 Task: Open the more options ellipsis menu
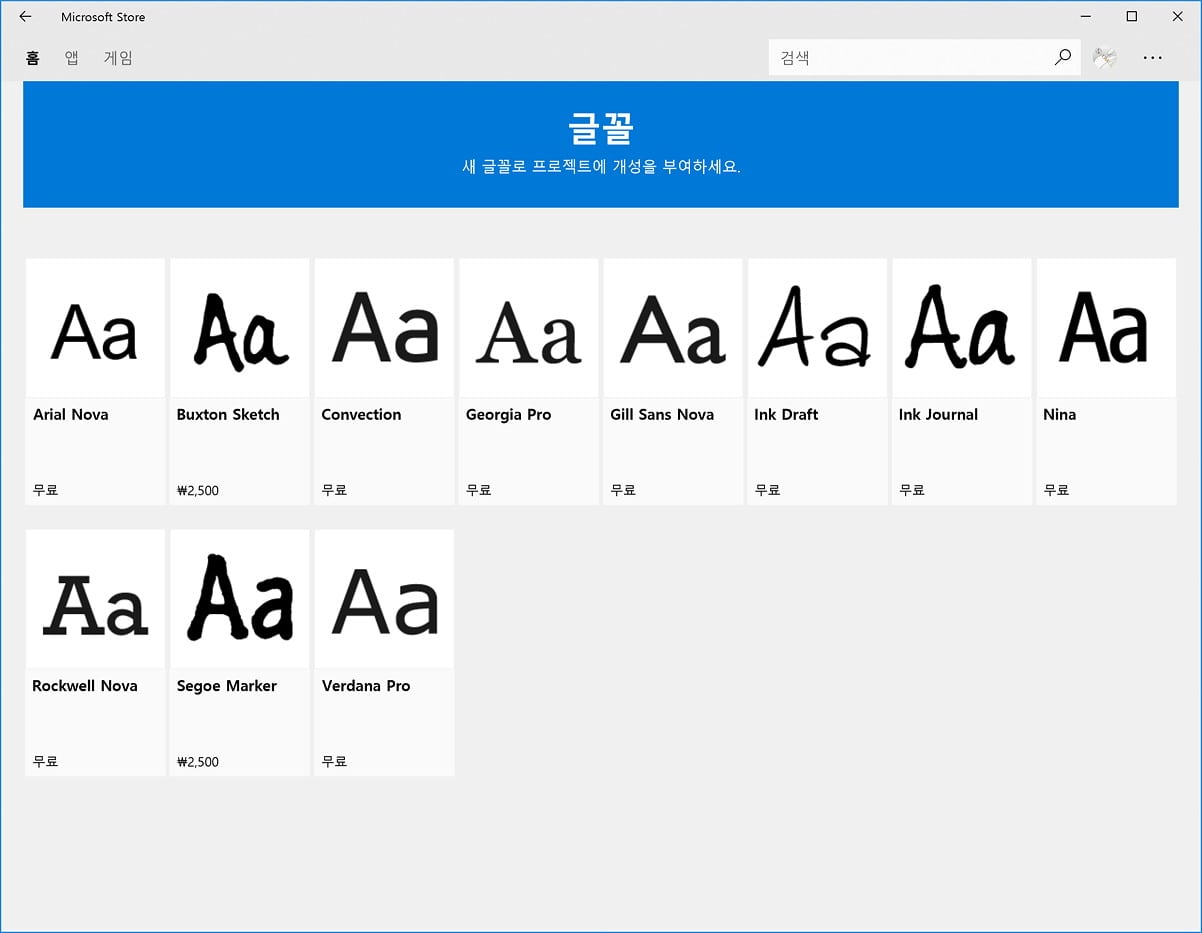(x=1153, y=57)
